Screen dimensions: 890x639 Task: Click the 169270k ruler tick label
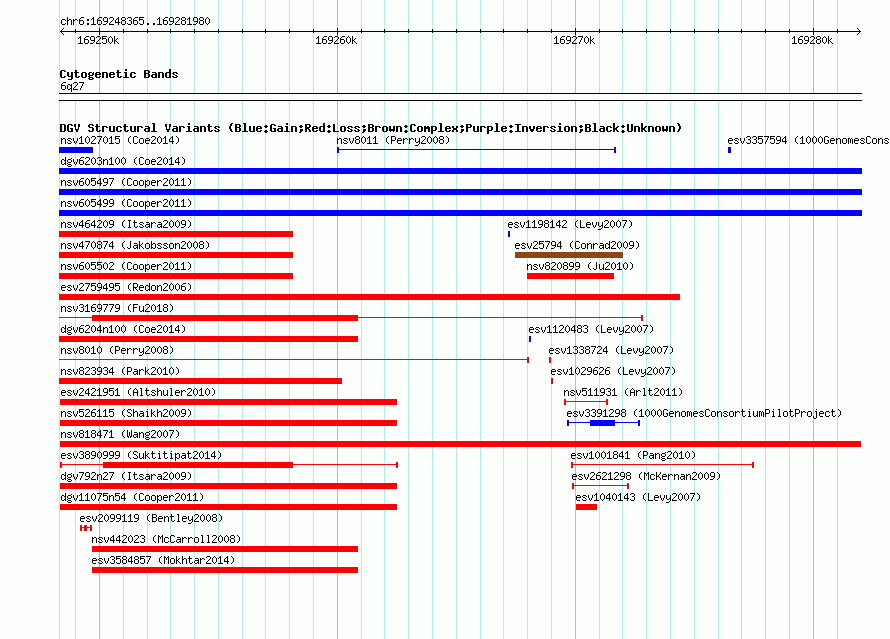point(574,40)
